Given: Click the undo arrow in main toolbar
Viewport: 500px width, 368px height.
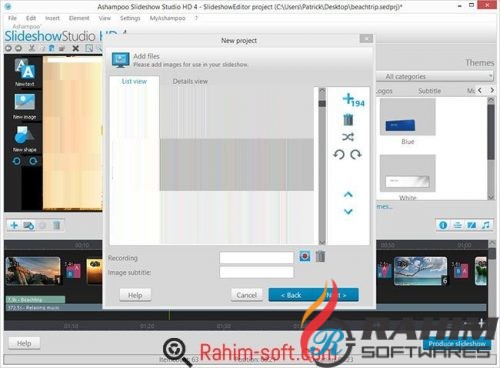Looking at the screenshot, I should tap(8, 48).
